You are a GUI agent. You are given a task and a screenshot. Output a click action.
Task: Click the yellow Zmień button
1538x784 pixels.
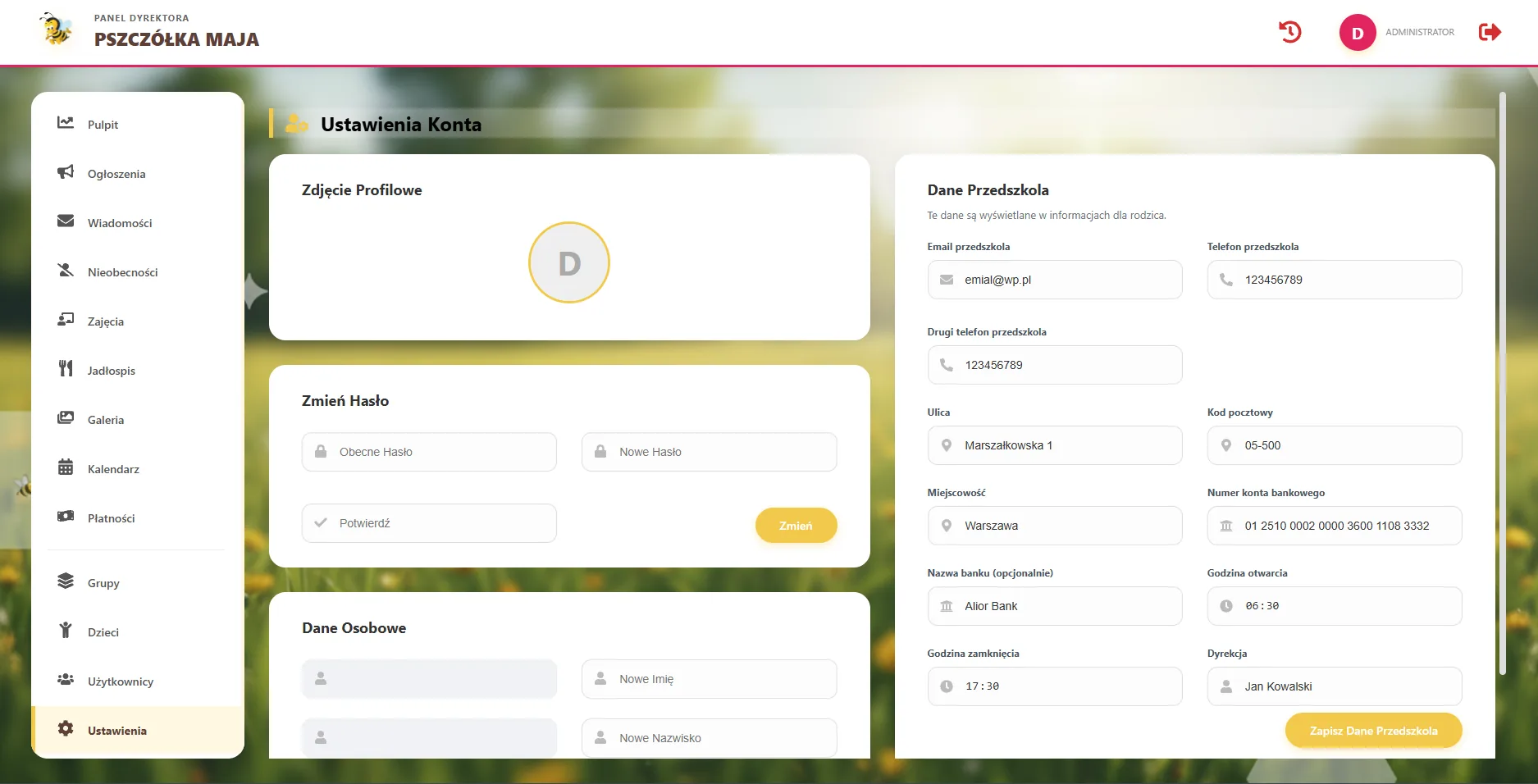tap(796, 526)
